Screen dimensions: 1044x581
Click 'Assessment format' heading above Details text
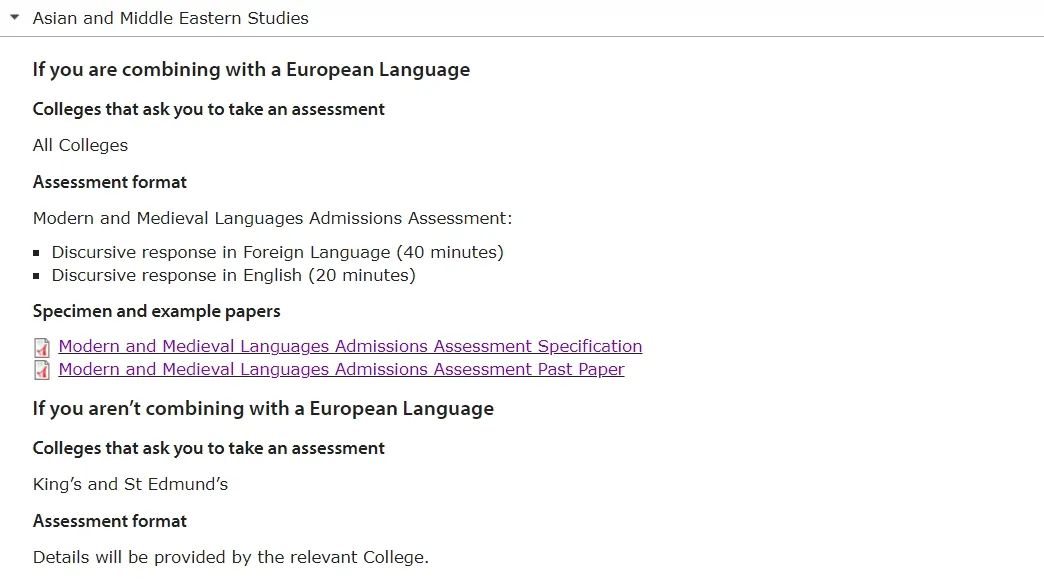[x=110, y=521]
